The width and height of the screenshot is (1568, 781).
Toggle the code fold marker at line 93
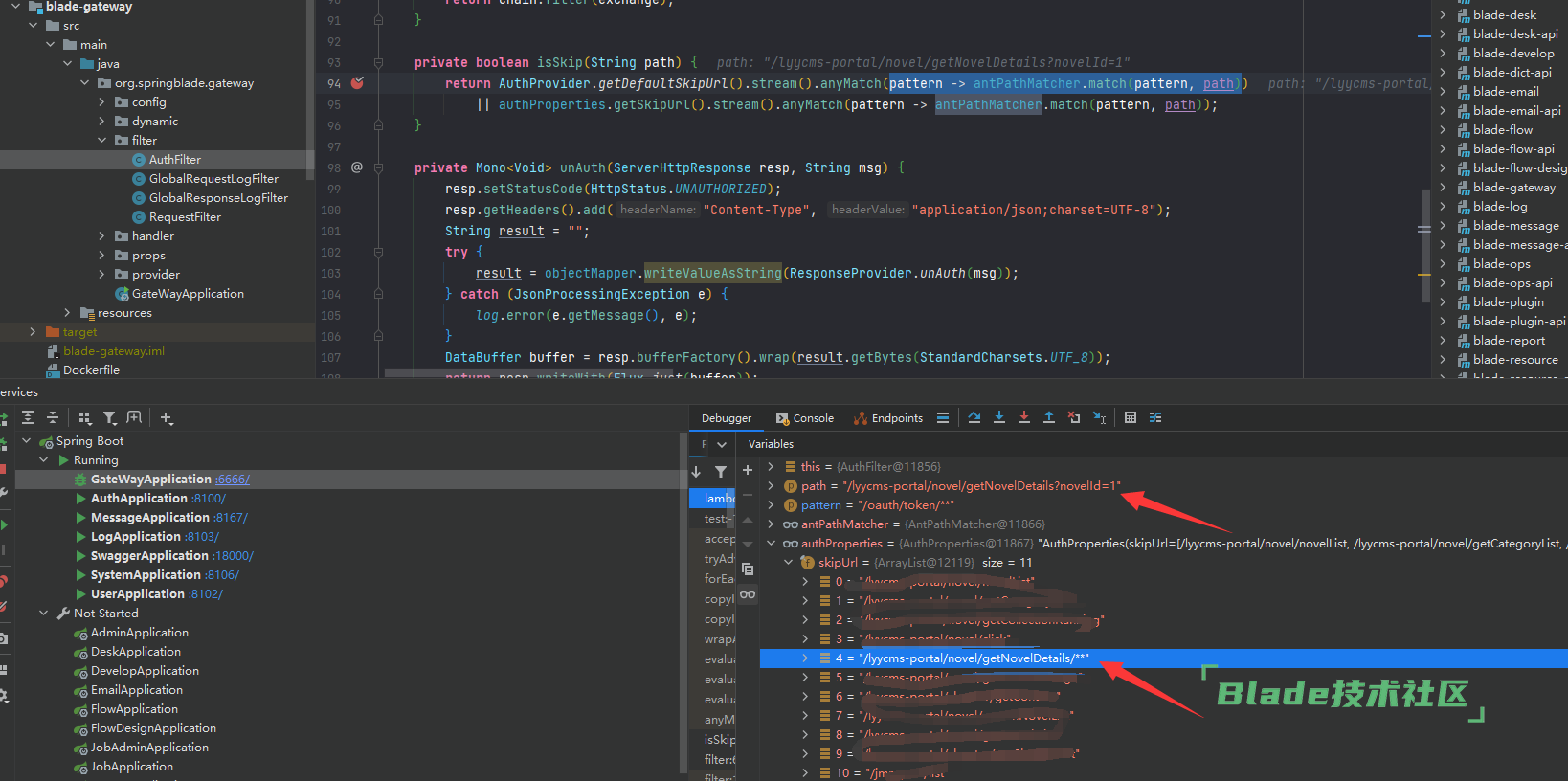click(378, 62)
